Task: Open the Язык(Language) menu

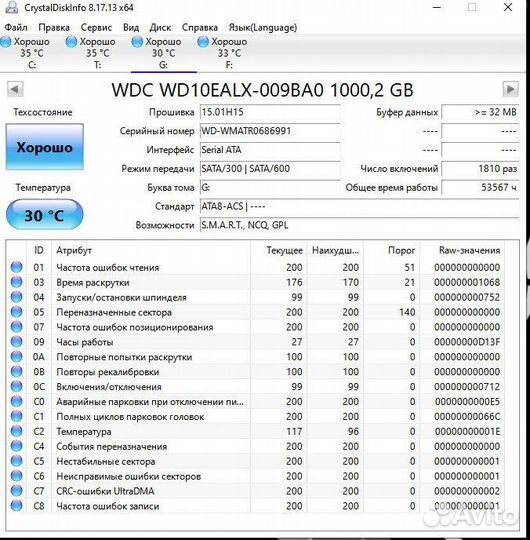Action: (x=263, y=27)
